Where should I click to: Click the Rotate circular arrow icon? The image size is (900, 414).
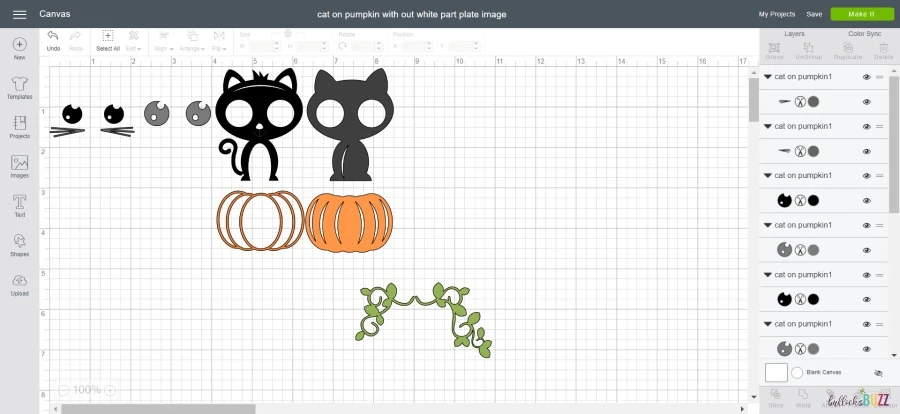coord(343,46)
